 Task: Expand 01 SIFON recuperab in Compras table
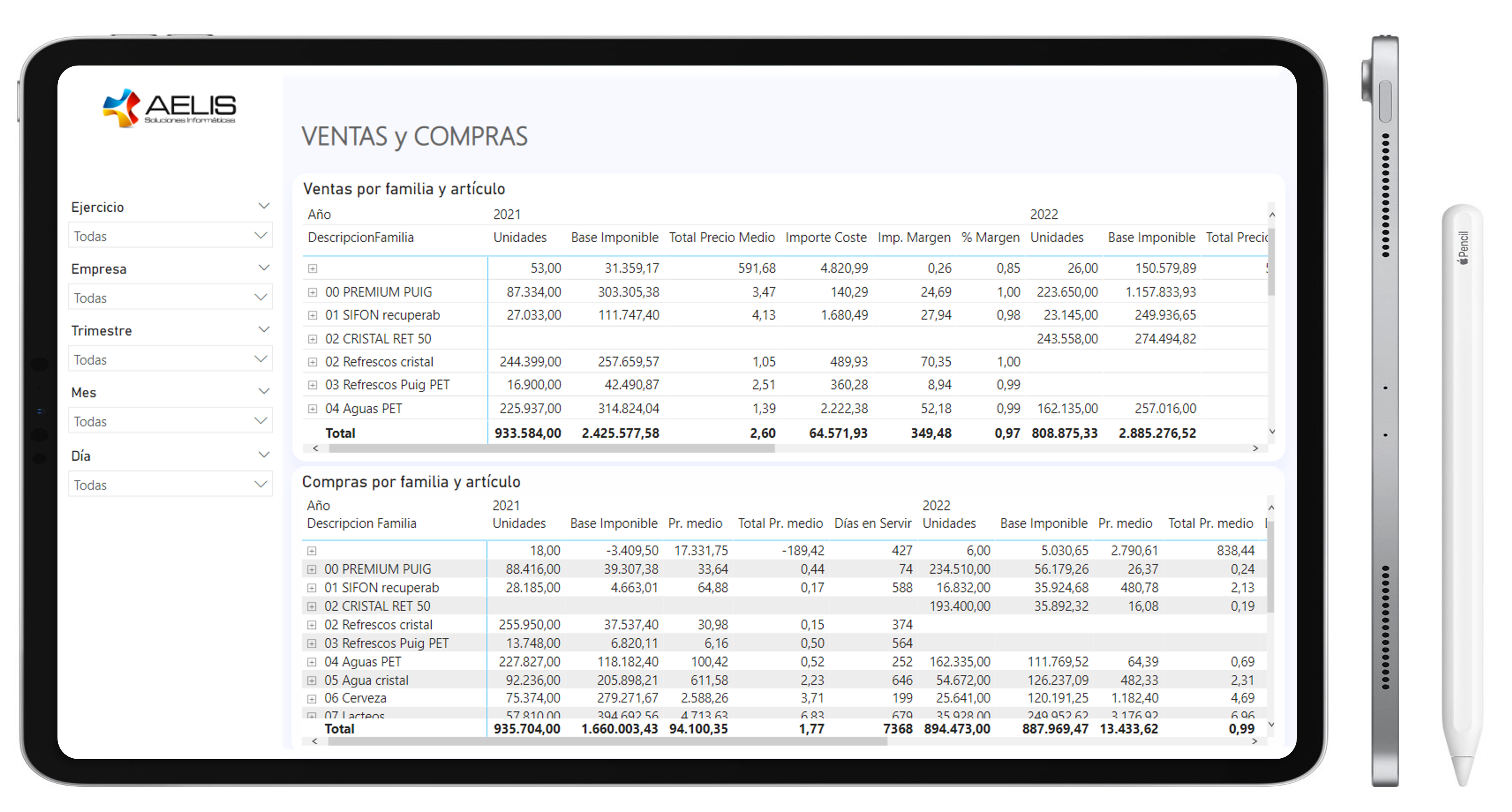(312, 588)
